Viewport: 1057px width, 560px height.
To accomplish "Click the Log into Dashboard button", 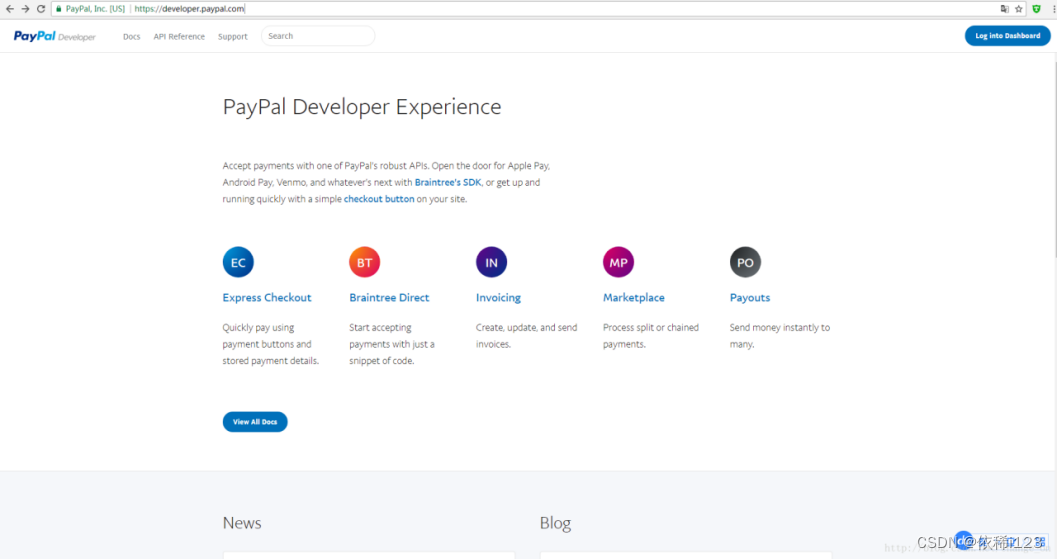I will click(1007, 36).
